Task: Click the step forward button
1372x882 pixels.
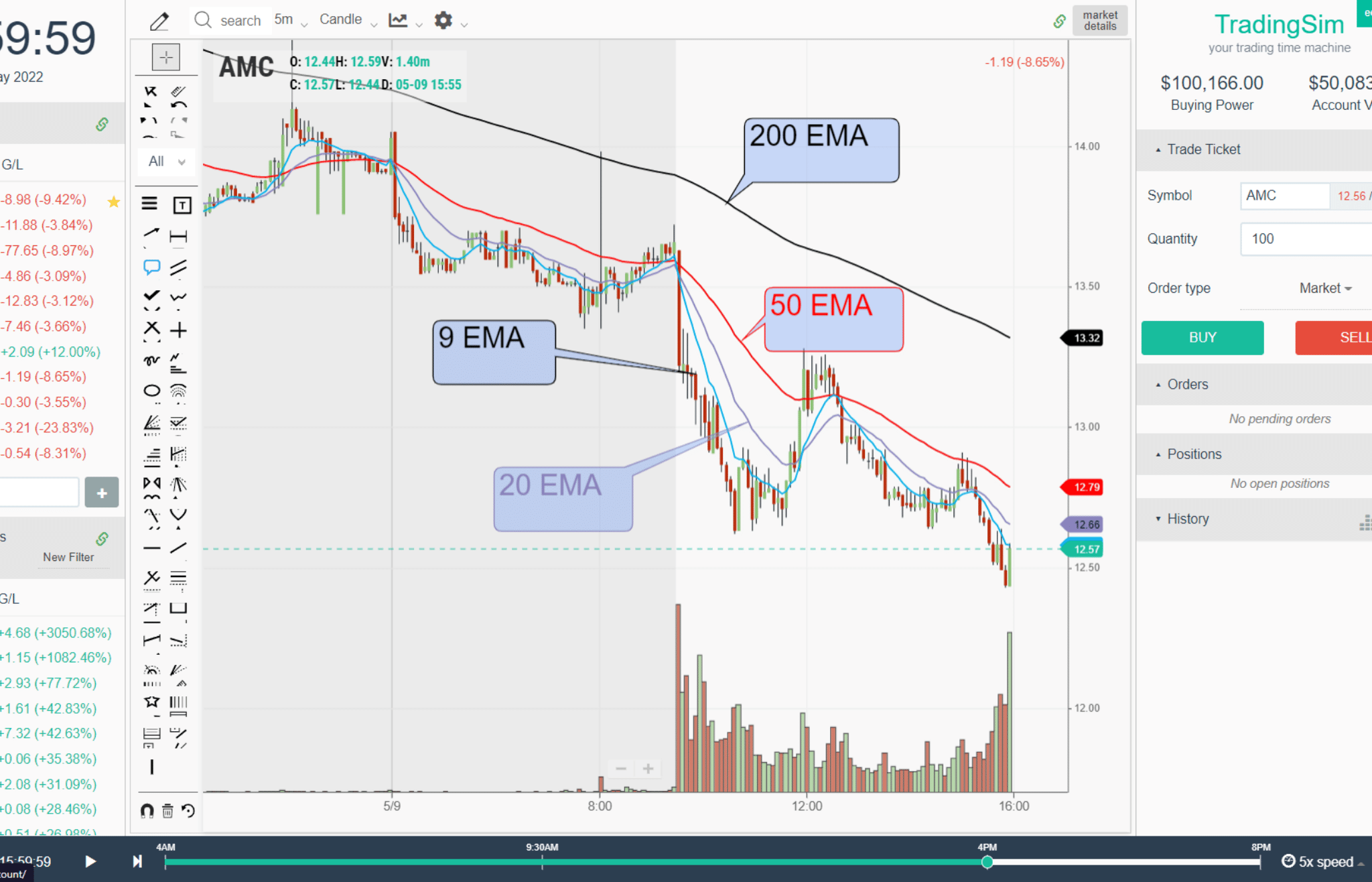Action: click(137, 861)
